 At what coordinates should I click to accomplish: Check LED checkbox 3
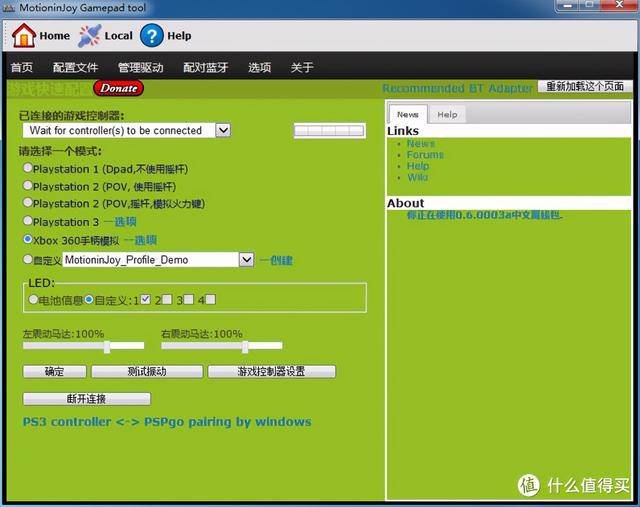[189, 299]
